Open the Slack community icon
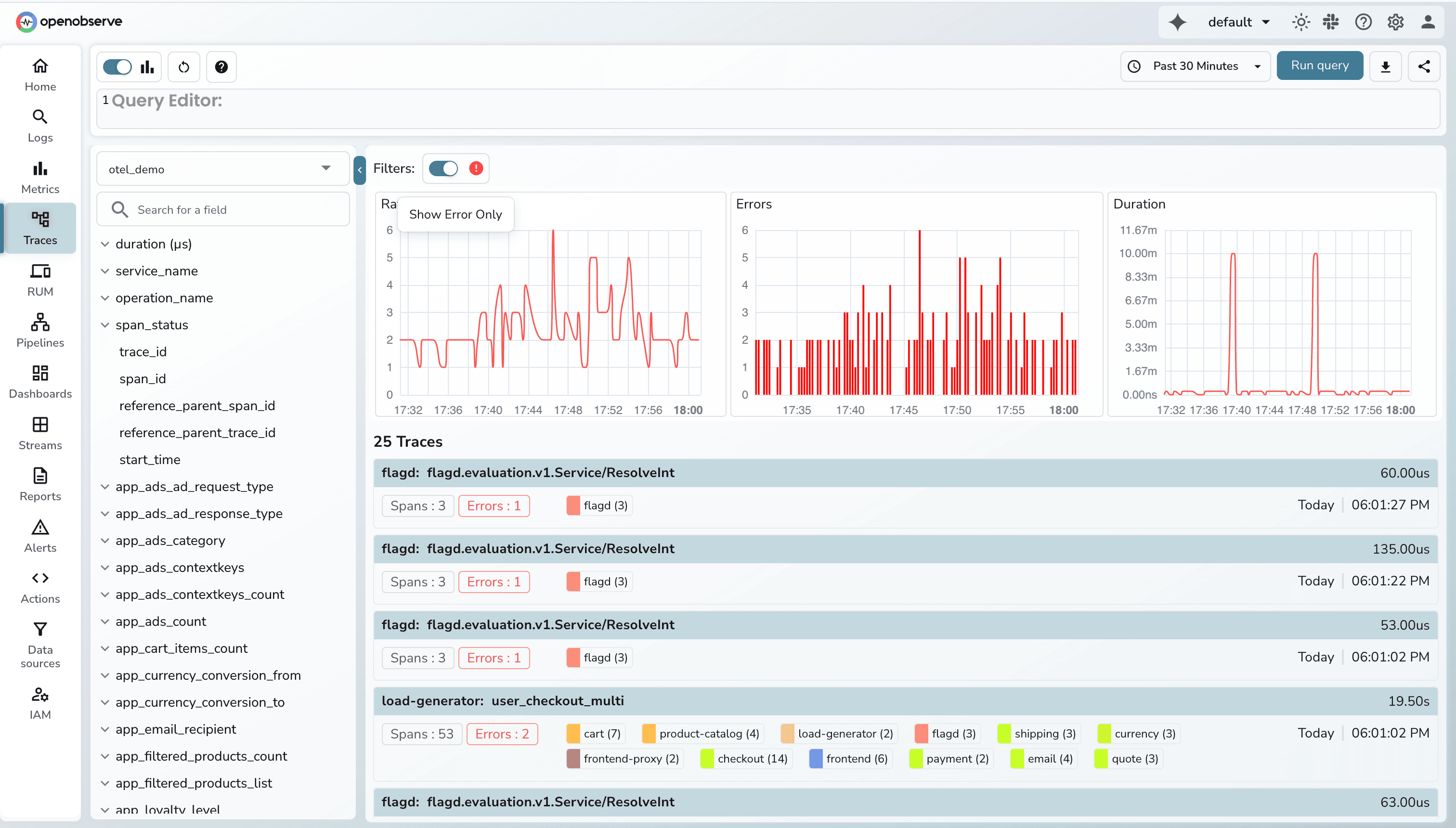Image resolution: width=1456 pixels, height=828 pixels. click(1331, 22)
